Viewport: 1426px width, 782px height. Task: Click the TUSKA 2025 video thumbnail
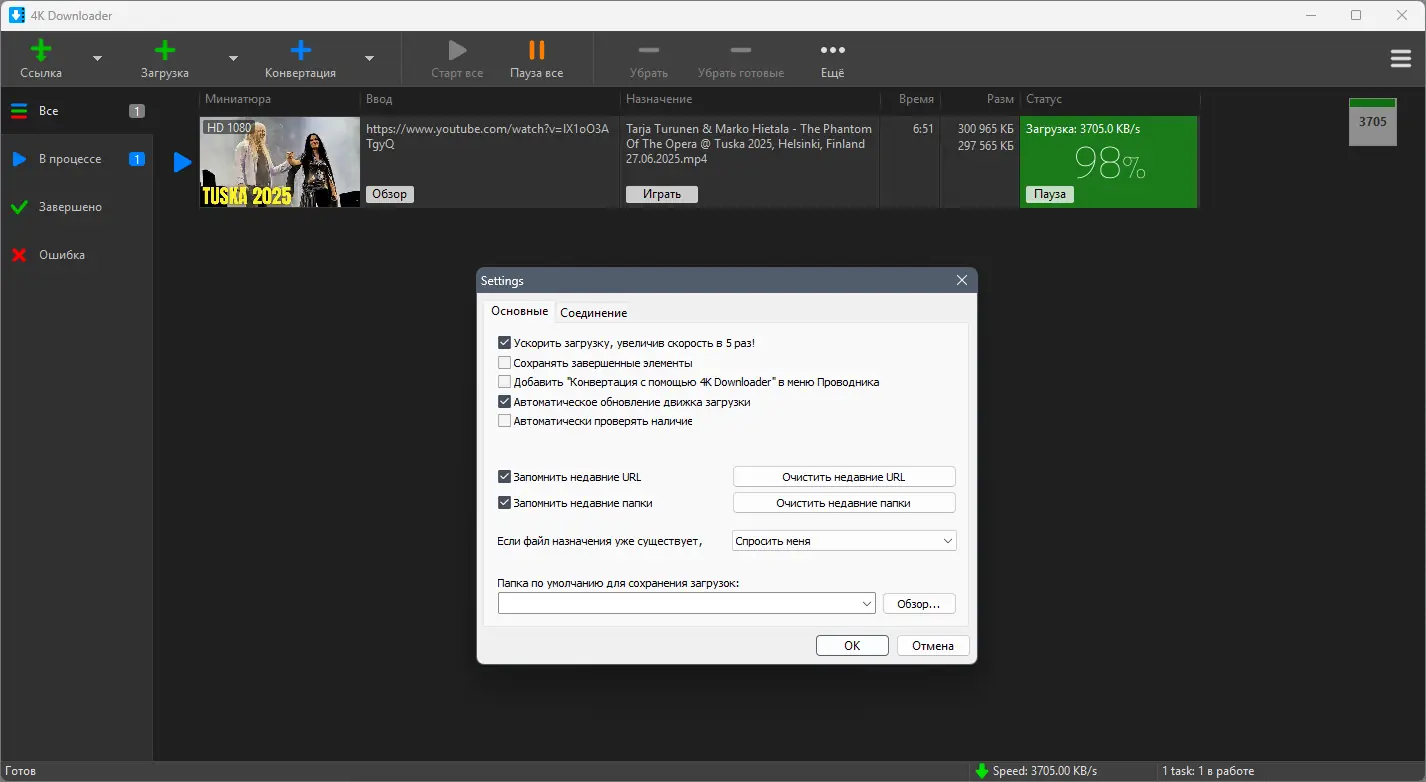pyautogui.click(x=280, y=162)
